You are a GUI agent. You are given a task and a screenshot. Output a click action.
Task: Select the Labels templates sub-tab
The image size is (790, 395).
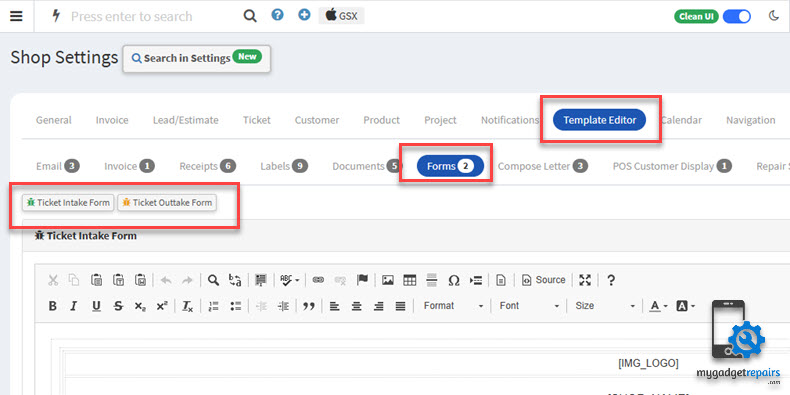click(284, 166)
